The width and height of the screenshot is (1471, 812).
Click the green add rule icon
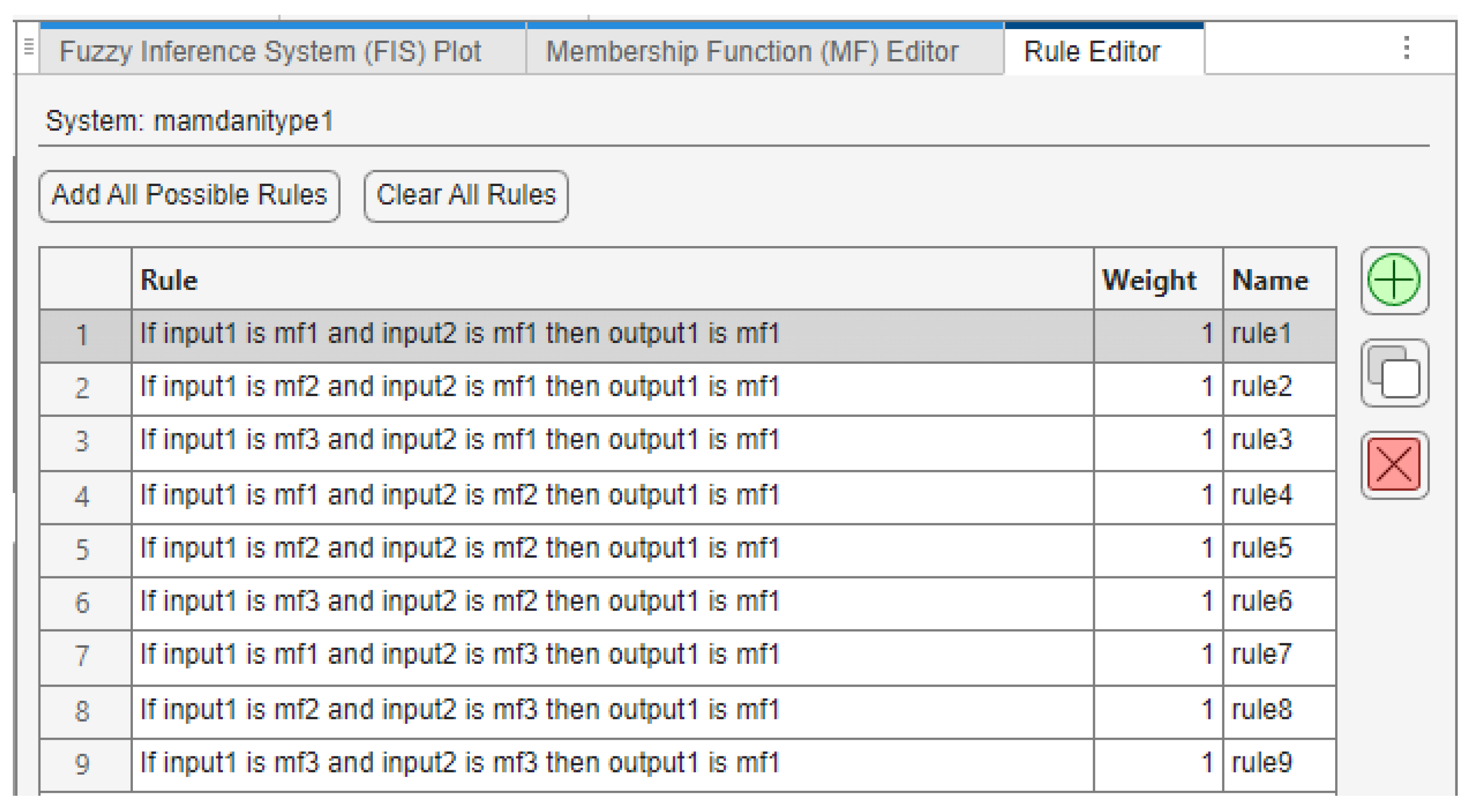click(x=1393, y=280)
